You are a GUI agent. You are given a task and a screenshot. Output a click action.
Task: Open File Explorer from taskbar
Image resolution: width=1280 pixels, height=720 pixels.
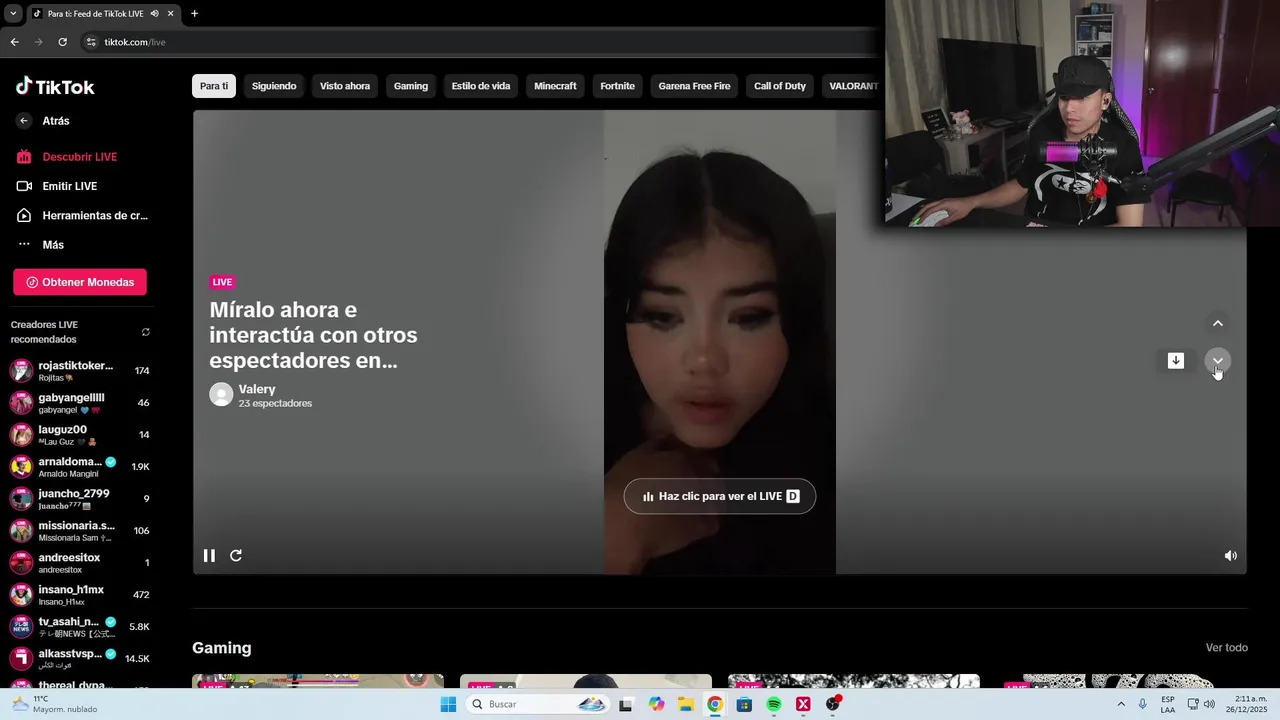coord(686,704)
